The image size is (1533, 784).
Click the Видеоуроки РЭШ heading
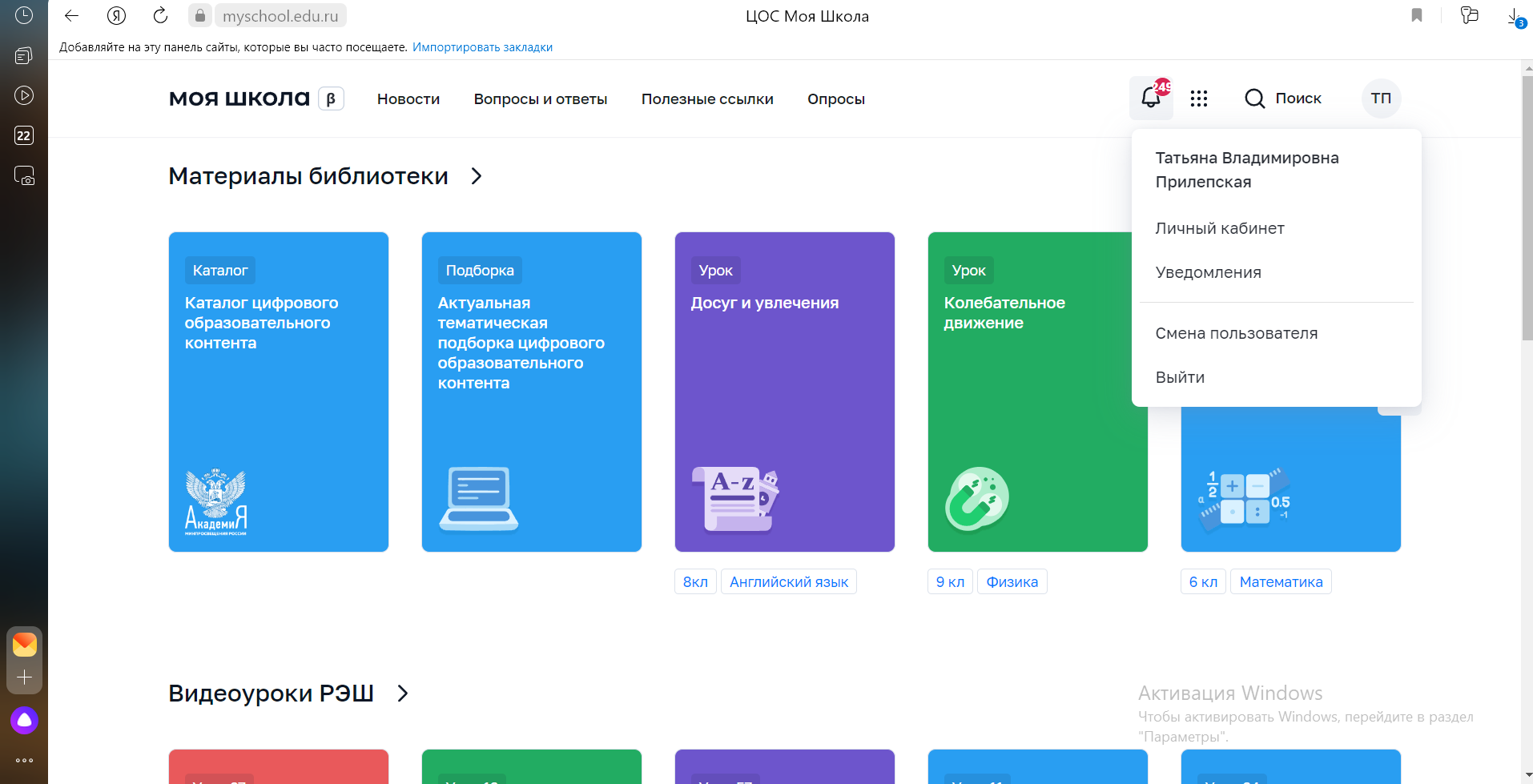(271, 694)
